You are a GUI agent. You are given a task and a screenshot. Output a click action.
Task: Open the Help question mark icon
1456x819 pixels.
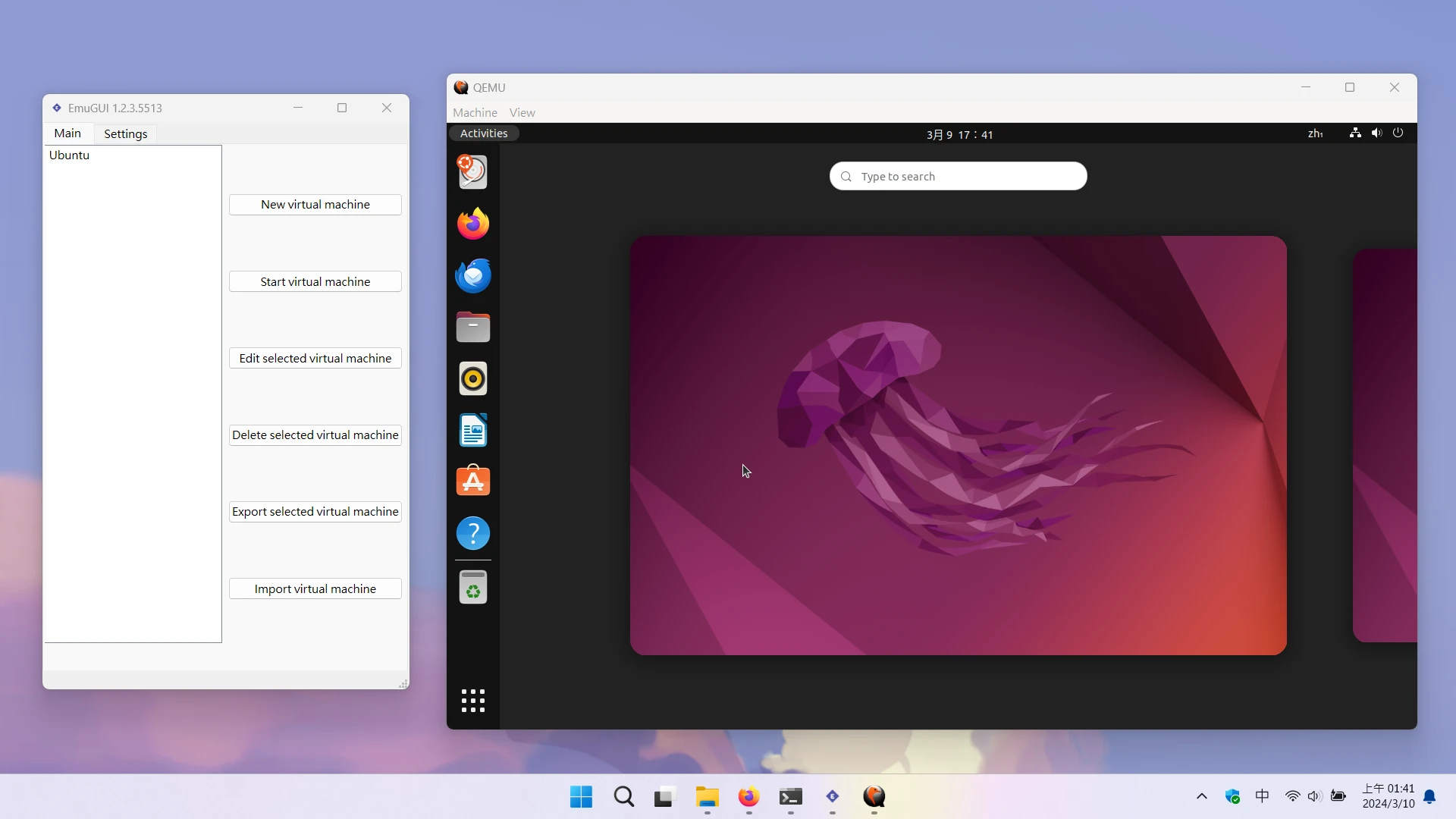point(473,533)
